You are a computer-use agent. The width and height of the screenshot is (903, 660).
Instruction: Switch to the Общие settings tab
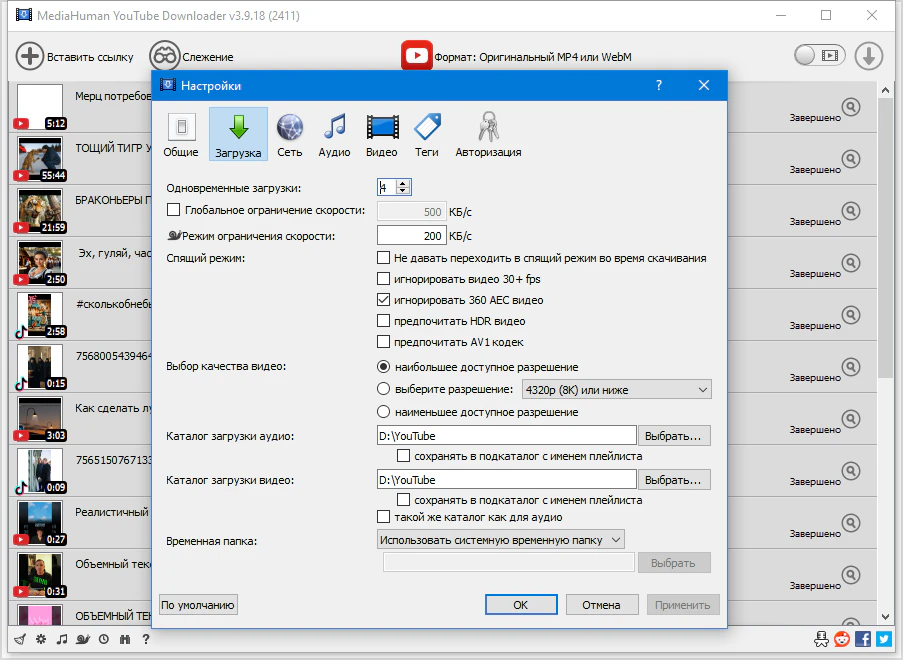point(181,134)
